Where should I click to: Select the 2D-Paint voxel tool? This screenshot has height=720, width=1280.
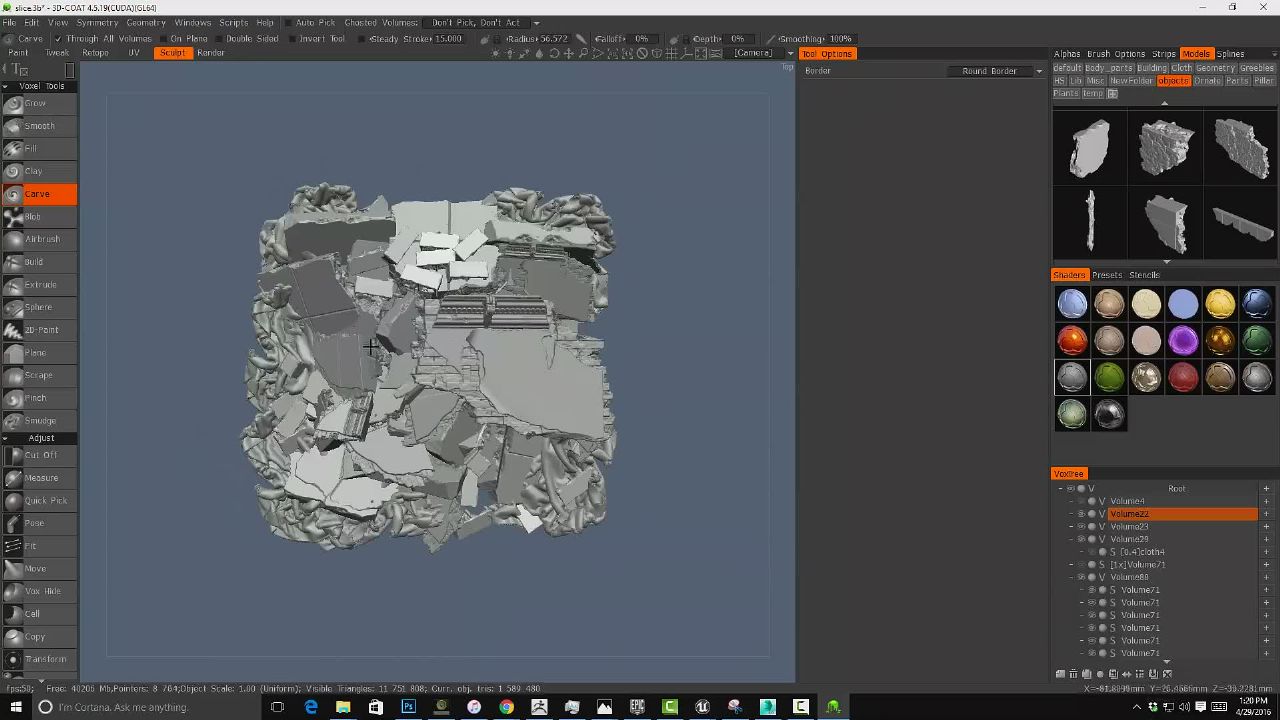click(x=38, y=330)
